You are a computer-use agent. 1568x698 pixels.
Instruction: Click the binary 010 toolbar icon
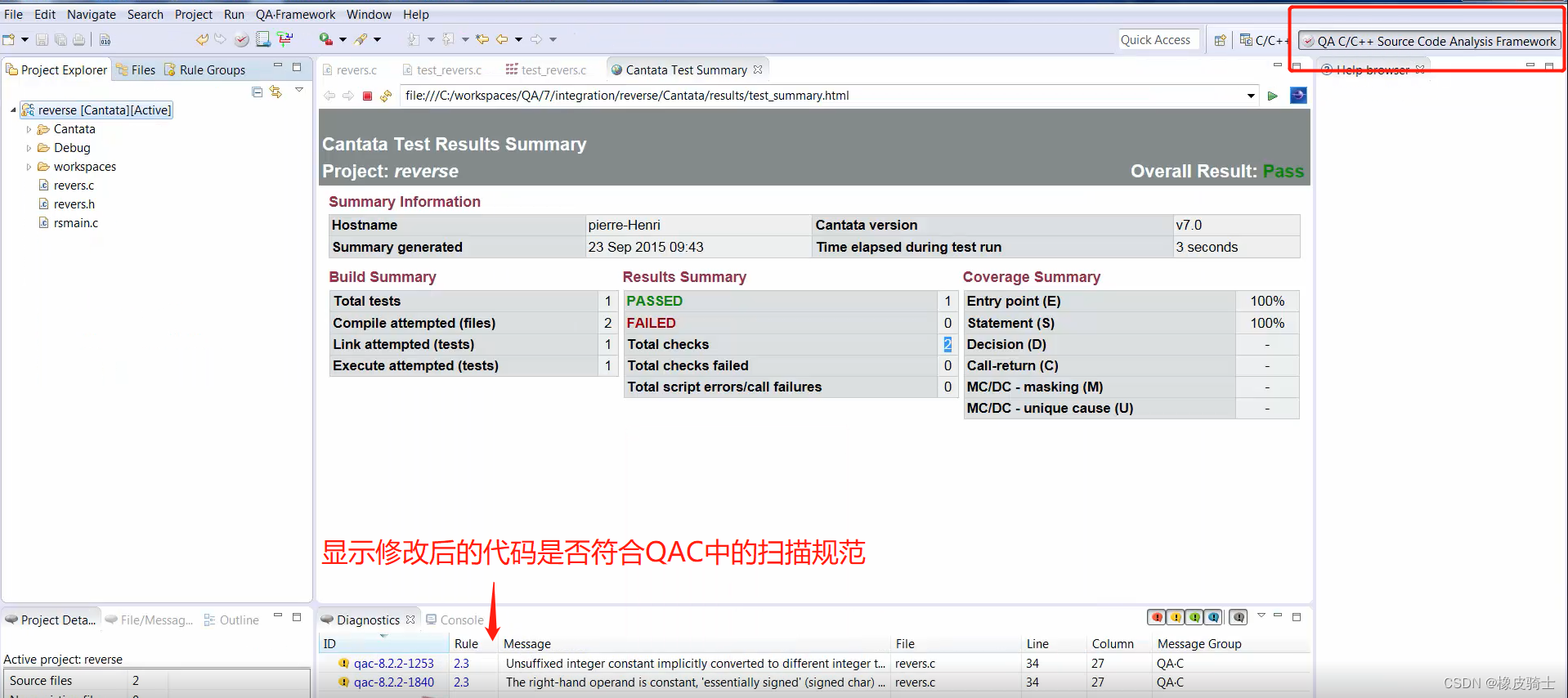point(105,39)
